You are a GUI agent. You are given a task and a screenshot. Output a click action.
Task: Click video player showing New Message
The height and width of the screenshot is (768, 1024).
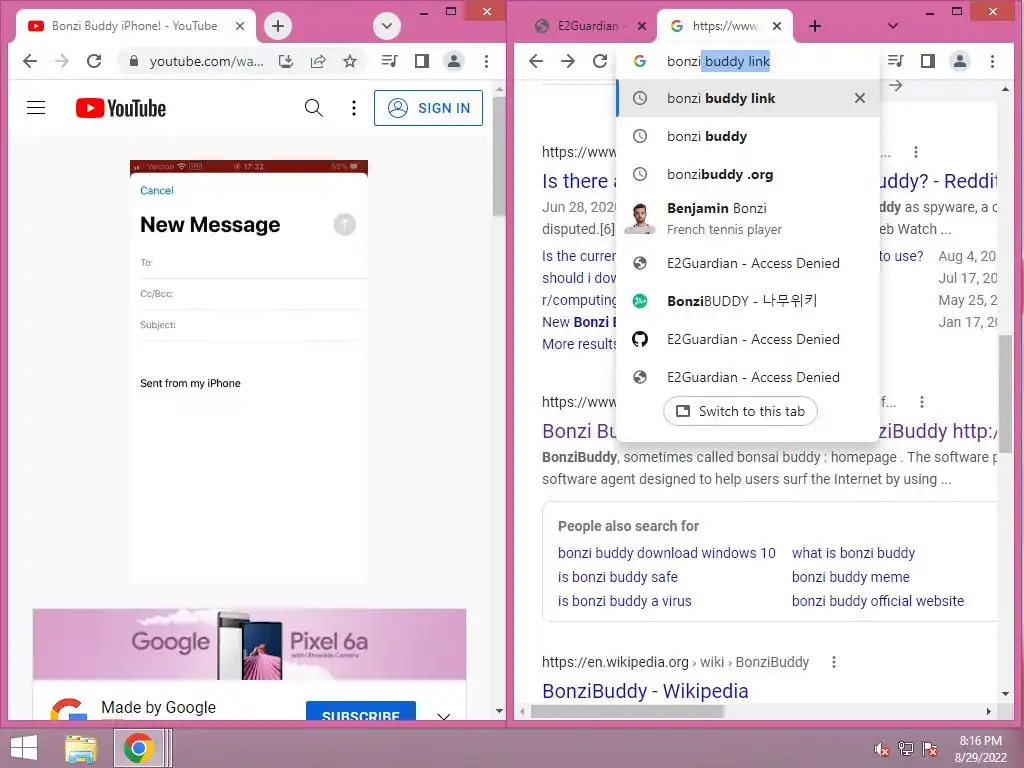click(249, 371)
